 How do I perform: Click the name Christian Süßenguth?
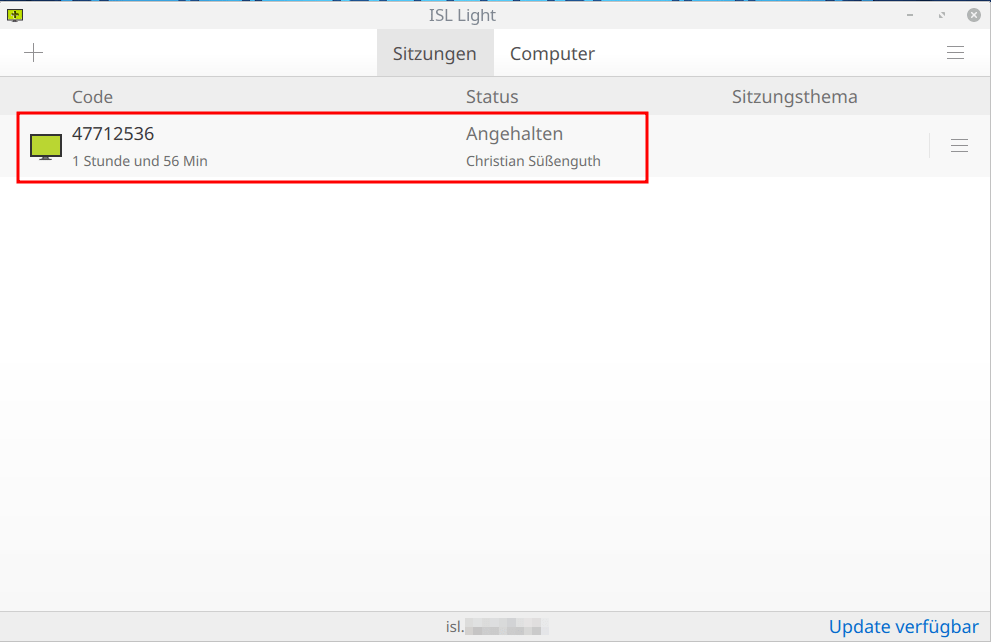(533, 161)
